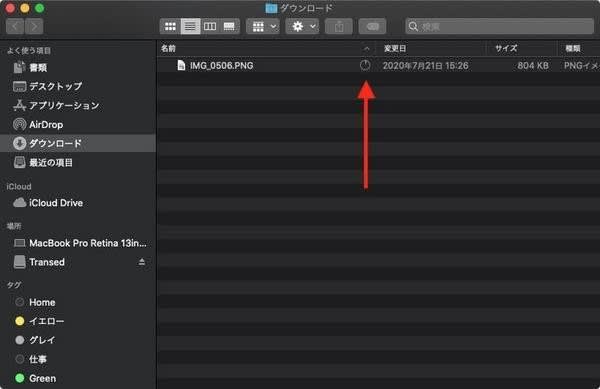Click the laptop icon beside MacBook Pro
This screenshot has width=600, height=389.
tap(20, 243)
